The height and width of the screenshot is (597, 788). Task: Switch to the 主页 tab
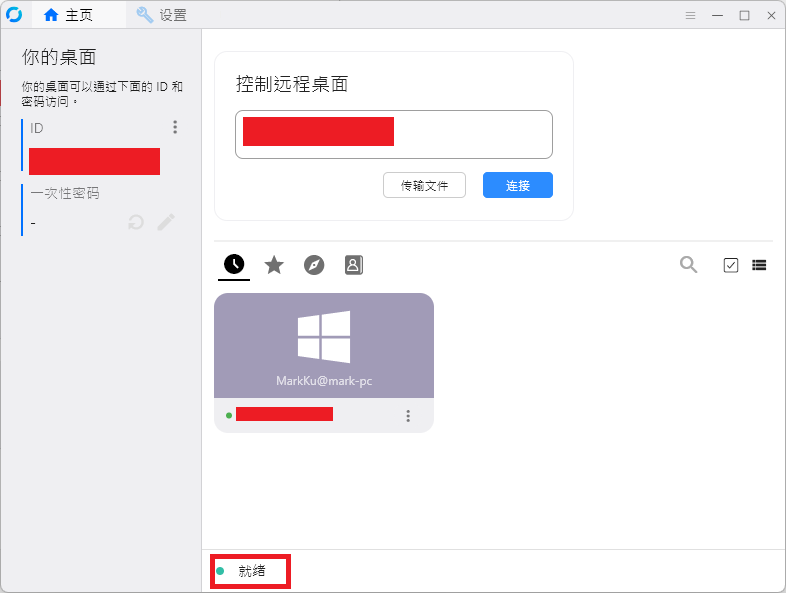(68, 15)
